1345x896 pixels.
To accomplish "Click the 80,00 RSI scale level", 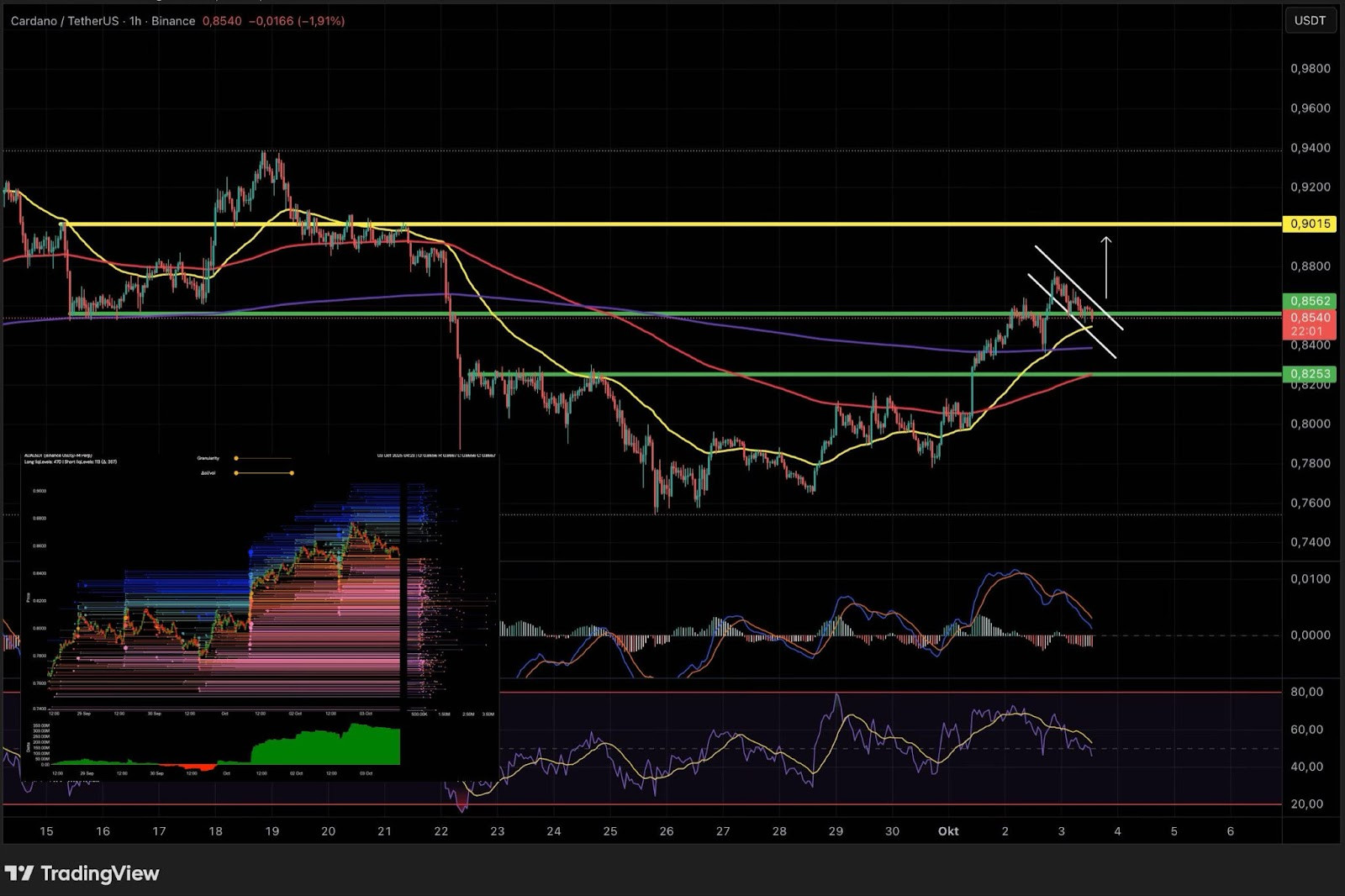I will 1307,692.
